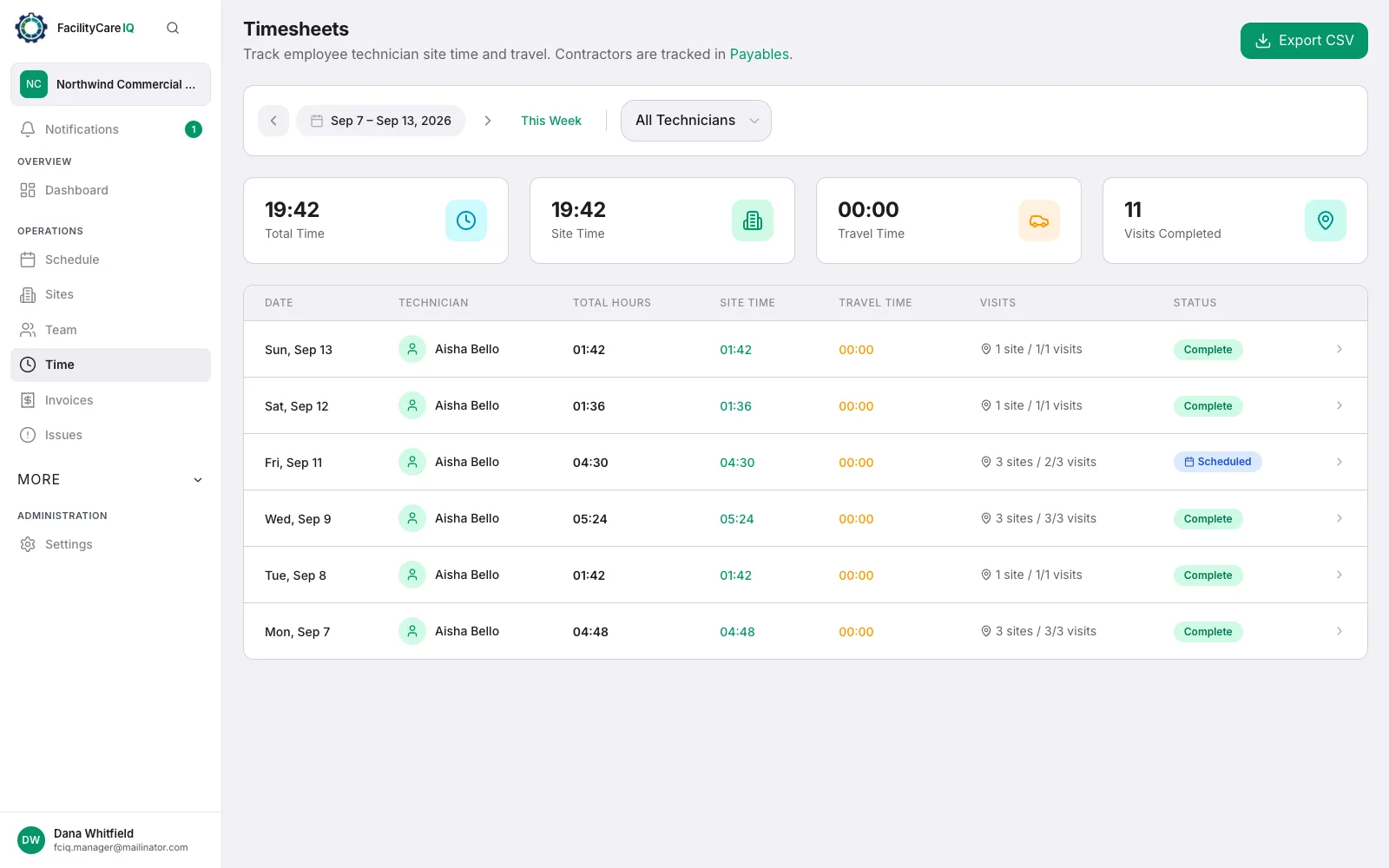Expand the Wed, Sep 9 row chevron

click(1340, 518)
